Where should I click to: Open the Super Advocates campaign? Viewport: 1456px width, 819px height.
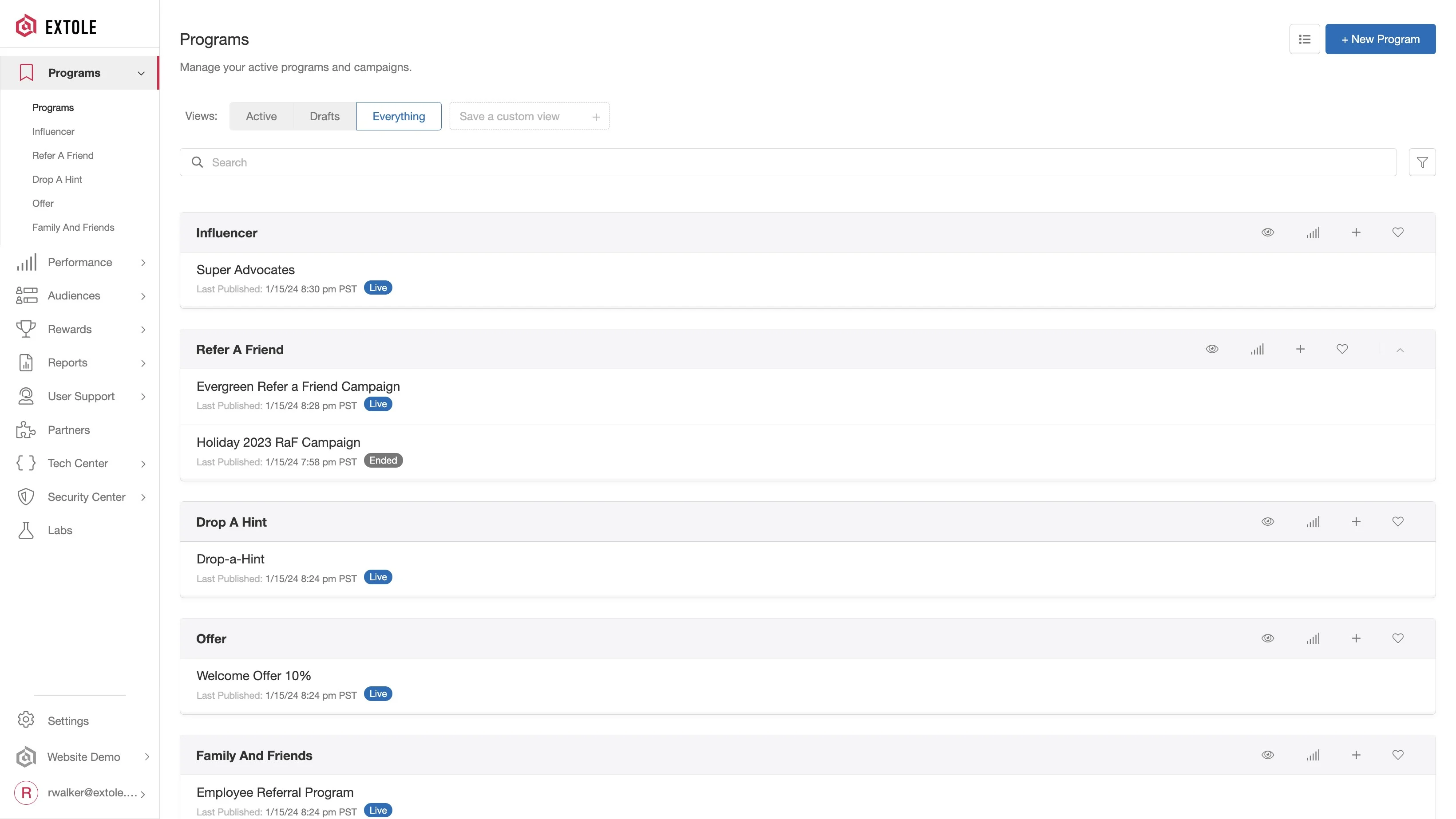pos(245,270)
